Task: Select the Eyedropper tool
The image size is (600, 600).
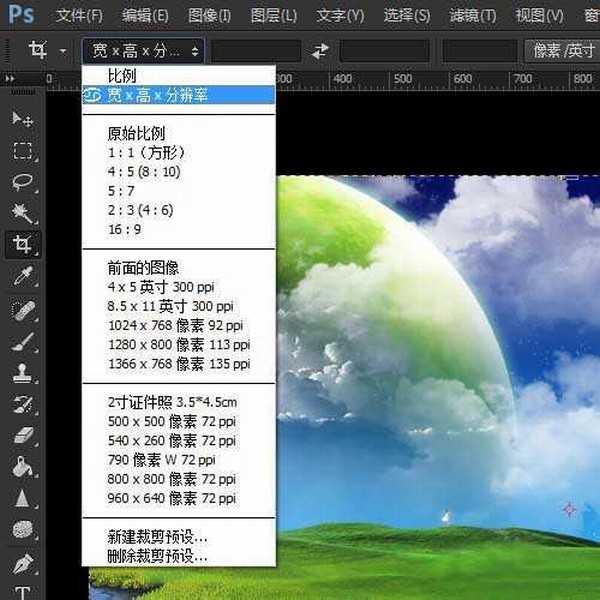Action: point(22,276)
